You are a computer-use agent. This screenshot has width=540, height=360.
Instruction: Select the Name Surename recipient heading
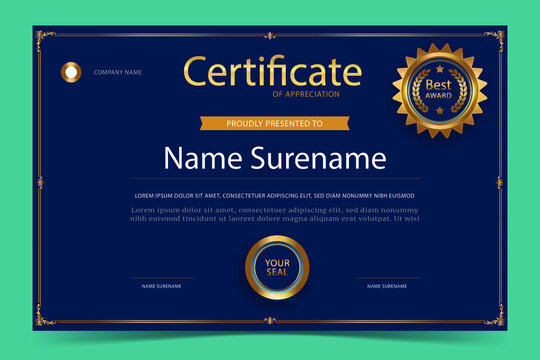[275, 158]
